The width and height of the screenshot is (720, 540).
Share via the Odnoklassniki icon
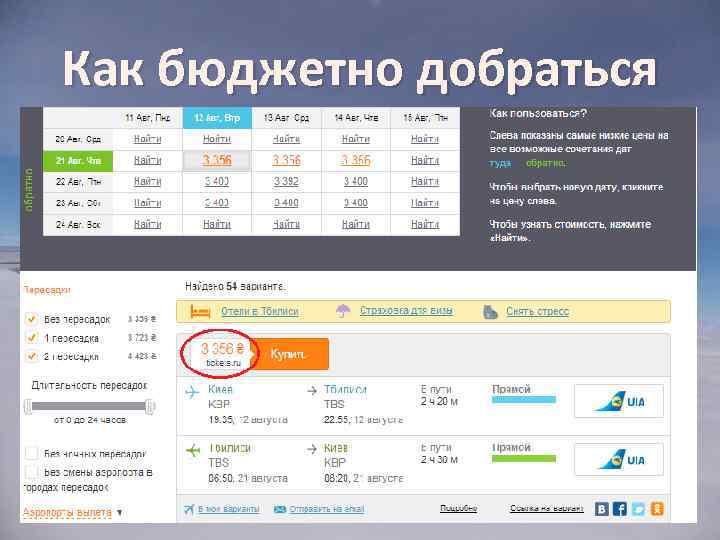click(x=657, y=509)
